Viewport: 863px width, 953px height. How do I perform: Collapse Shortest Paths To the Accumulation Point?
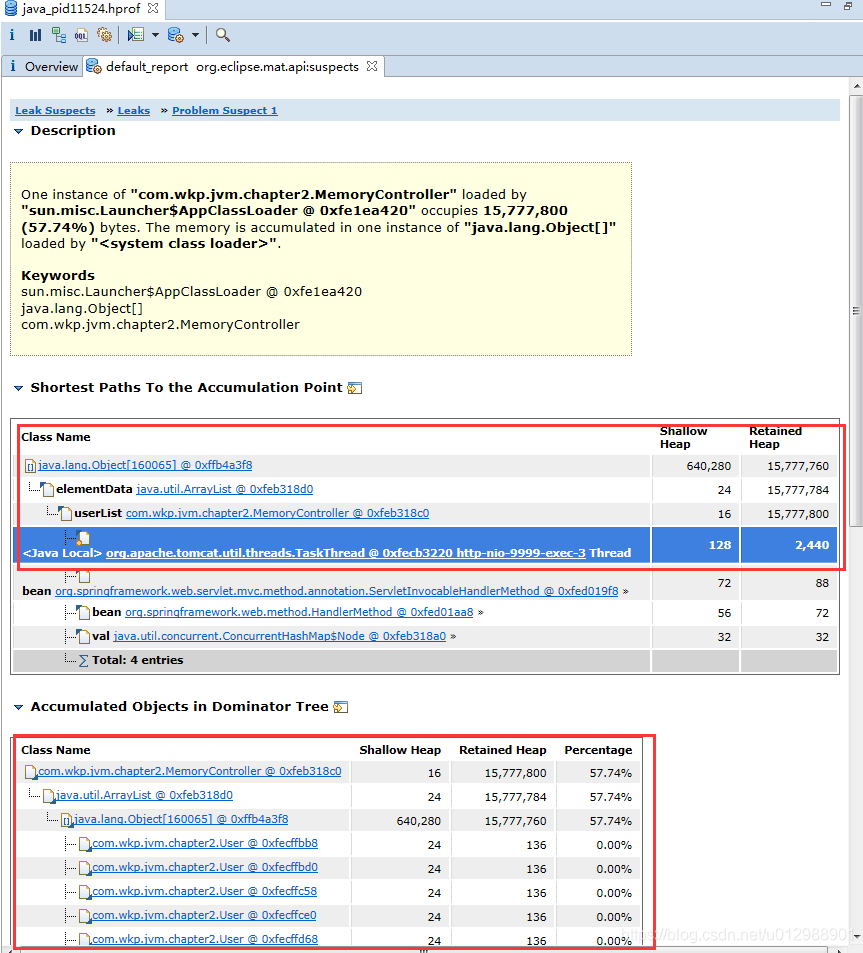[x=18, y=388]
